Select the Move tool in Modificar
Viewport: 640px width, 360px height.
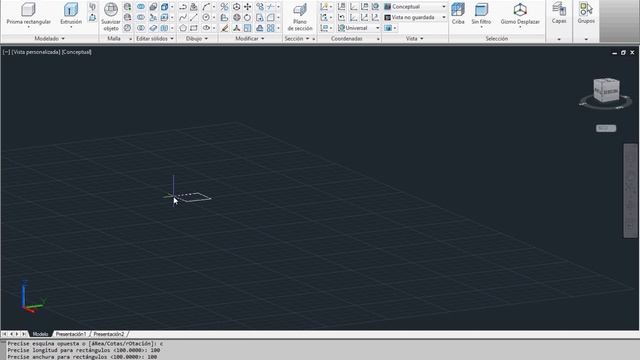coord(247,7)
